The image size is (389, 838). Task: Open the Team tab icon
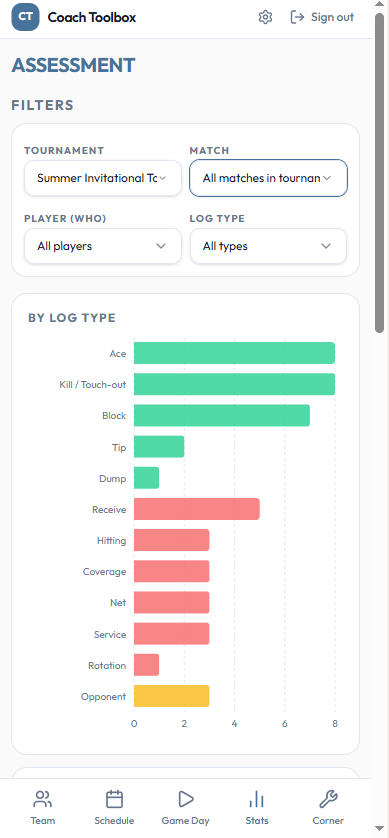coord(43,800)
